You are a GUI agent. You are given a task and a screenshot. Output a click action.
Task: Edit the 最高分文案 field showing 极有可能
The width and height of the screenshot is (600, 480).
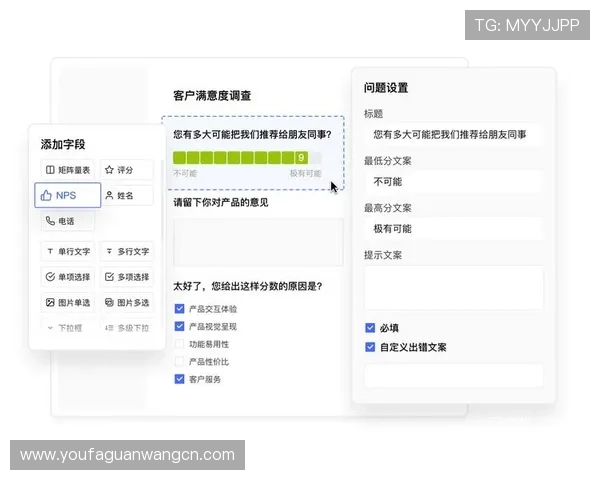[454, 229]
